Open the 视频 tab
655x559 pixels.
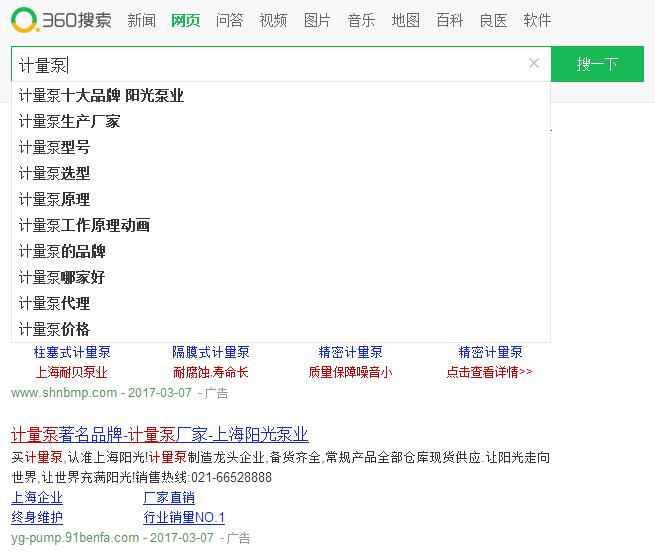(x=273, y=20)
